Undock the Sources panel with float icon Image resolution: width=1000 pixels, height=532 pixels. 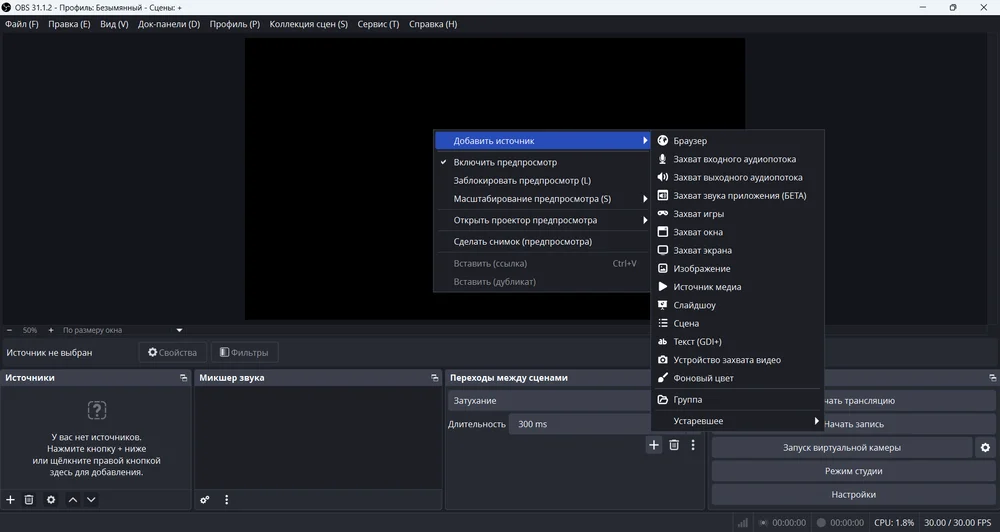coord(183,378)
